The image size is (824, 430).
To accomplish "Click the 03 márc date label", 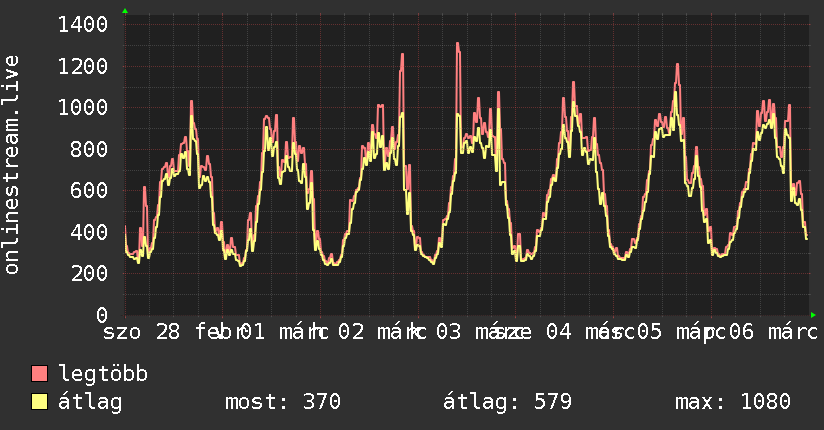I will [479, 332].
